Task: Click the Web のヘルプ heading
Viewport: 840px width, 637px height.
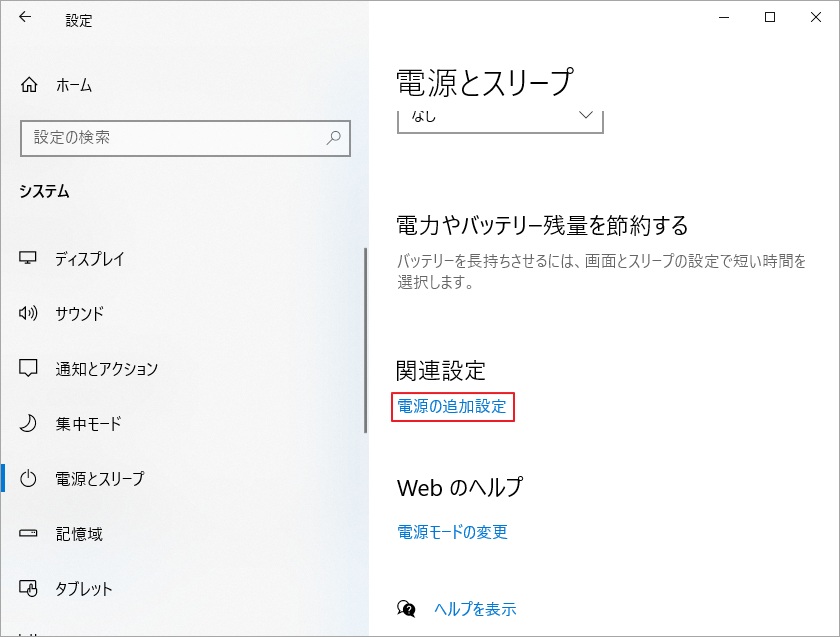Action: 460,487
